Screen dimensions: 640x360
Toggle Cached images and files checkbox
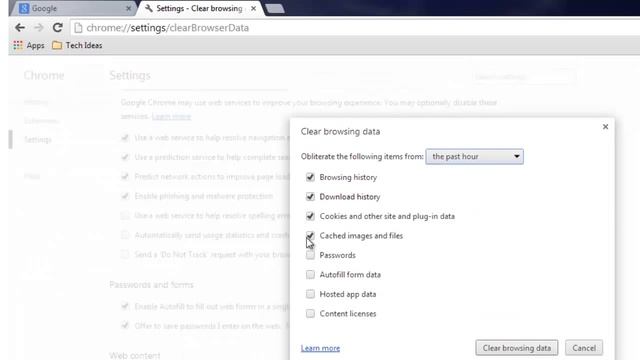pyautogui.click(x=310, y=236)
